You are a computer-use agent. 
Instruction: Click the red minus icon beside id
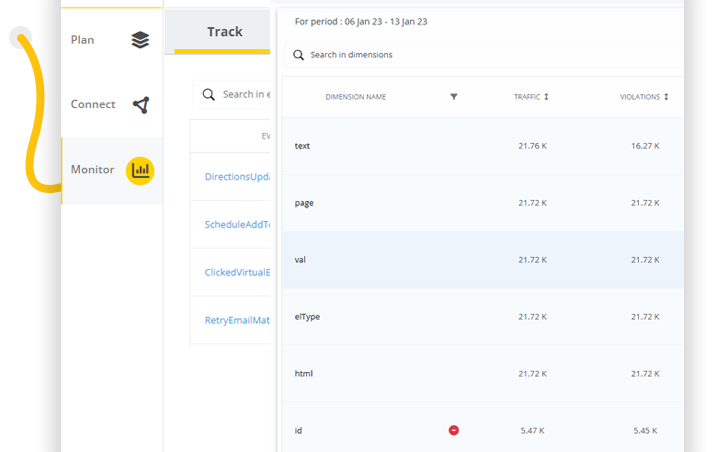(453, 430)
